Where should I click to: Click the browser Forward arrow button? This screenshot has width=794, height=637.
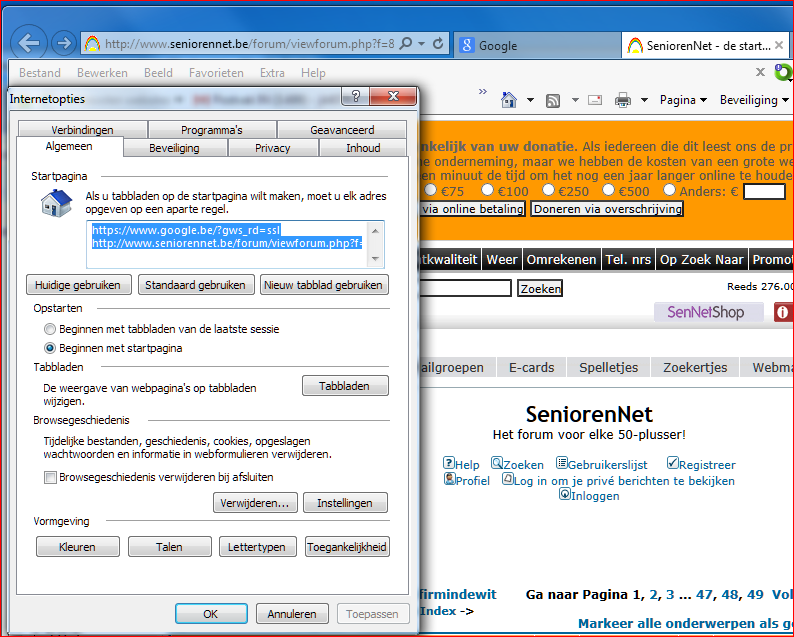[x=63, y=43]
